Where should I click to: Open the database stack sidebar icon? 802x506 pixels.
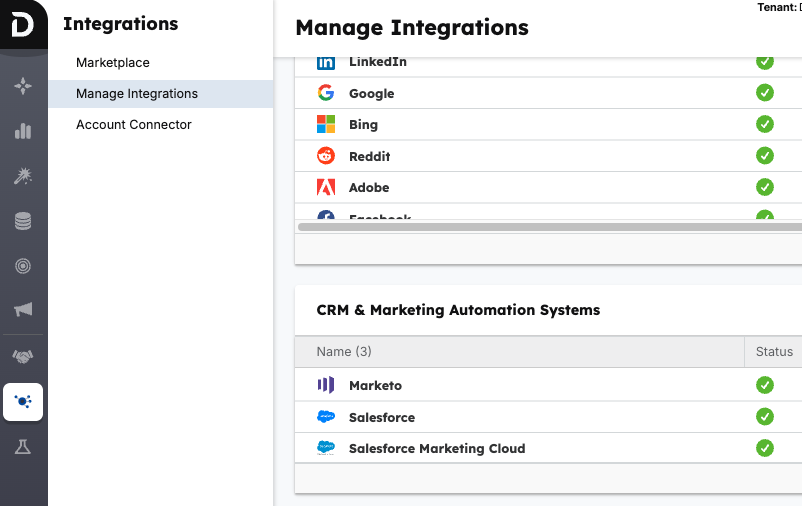click(23, 221)
